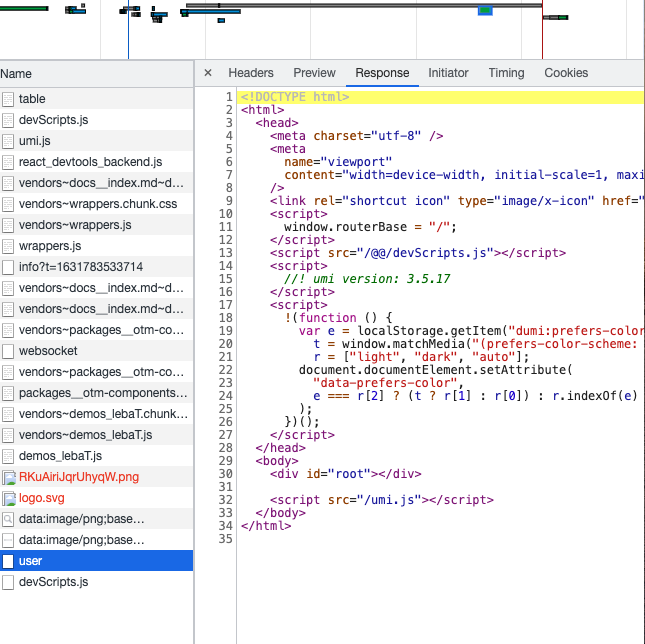The image size is (645, 644).
Task: Click file icon of wrappers.js request
Action: (x=8, y=246)
